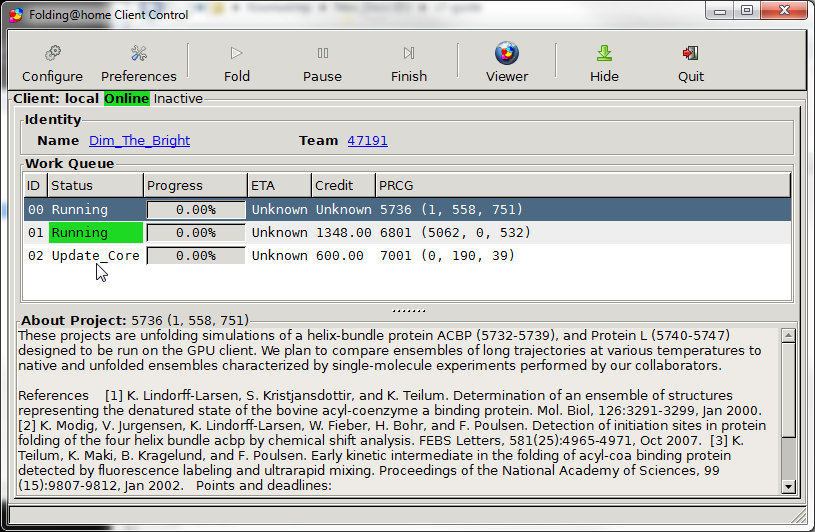Click the Credit column header

click(x=343, y=185)
